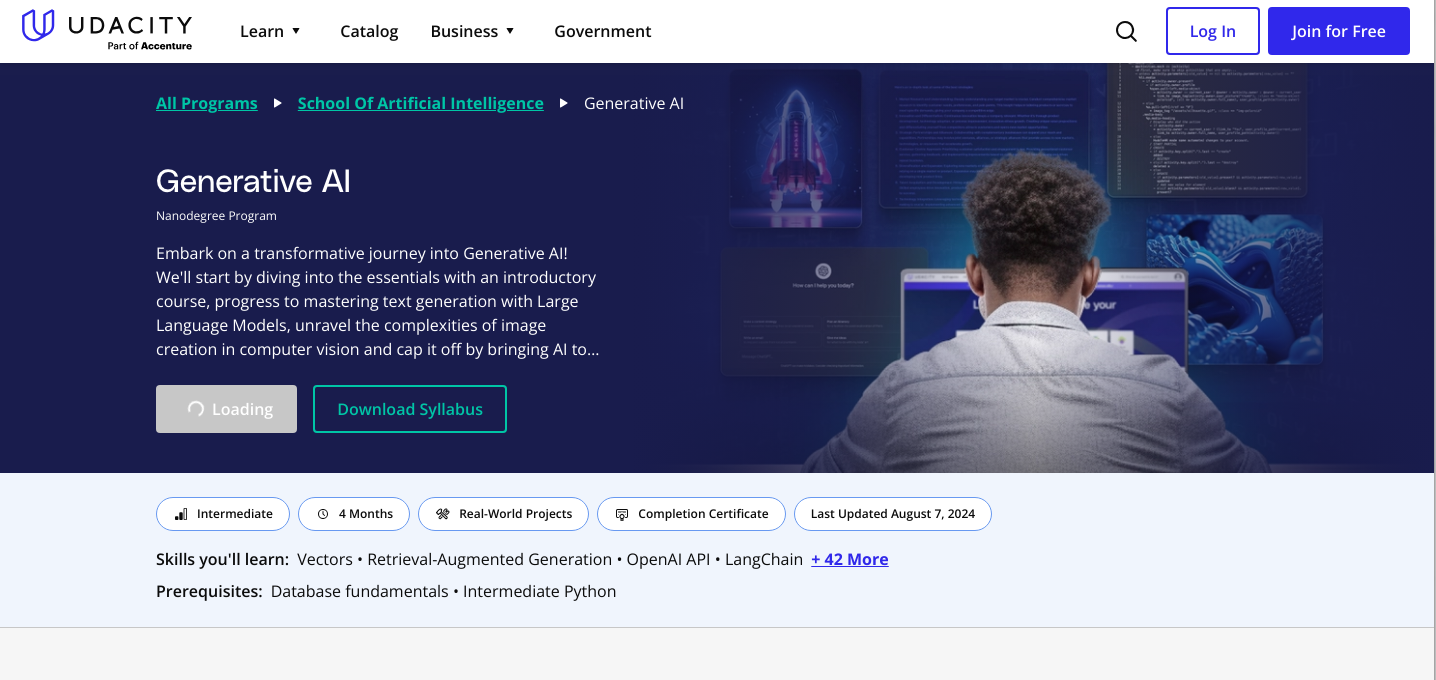Viewport: 1436px width, 680px height.
Task: Open the Catalog menu item
Action: 369,31
